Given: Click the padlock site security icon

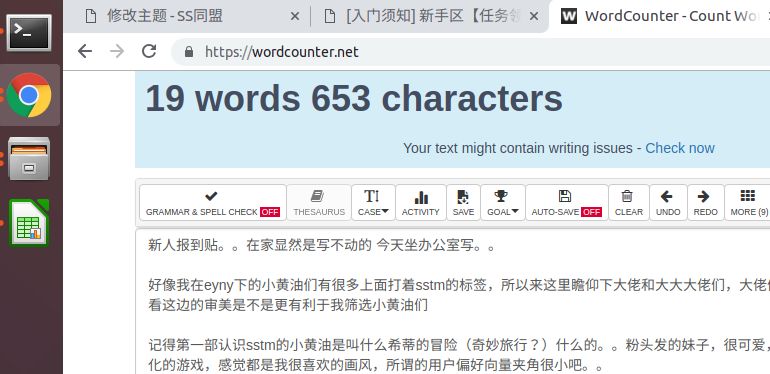Looking at the screenshot, I should pos(189,52).
